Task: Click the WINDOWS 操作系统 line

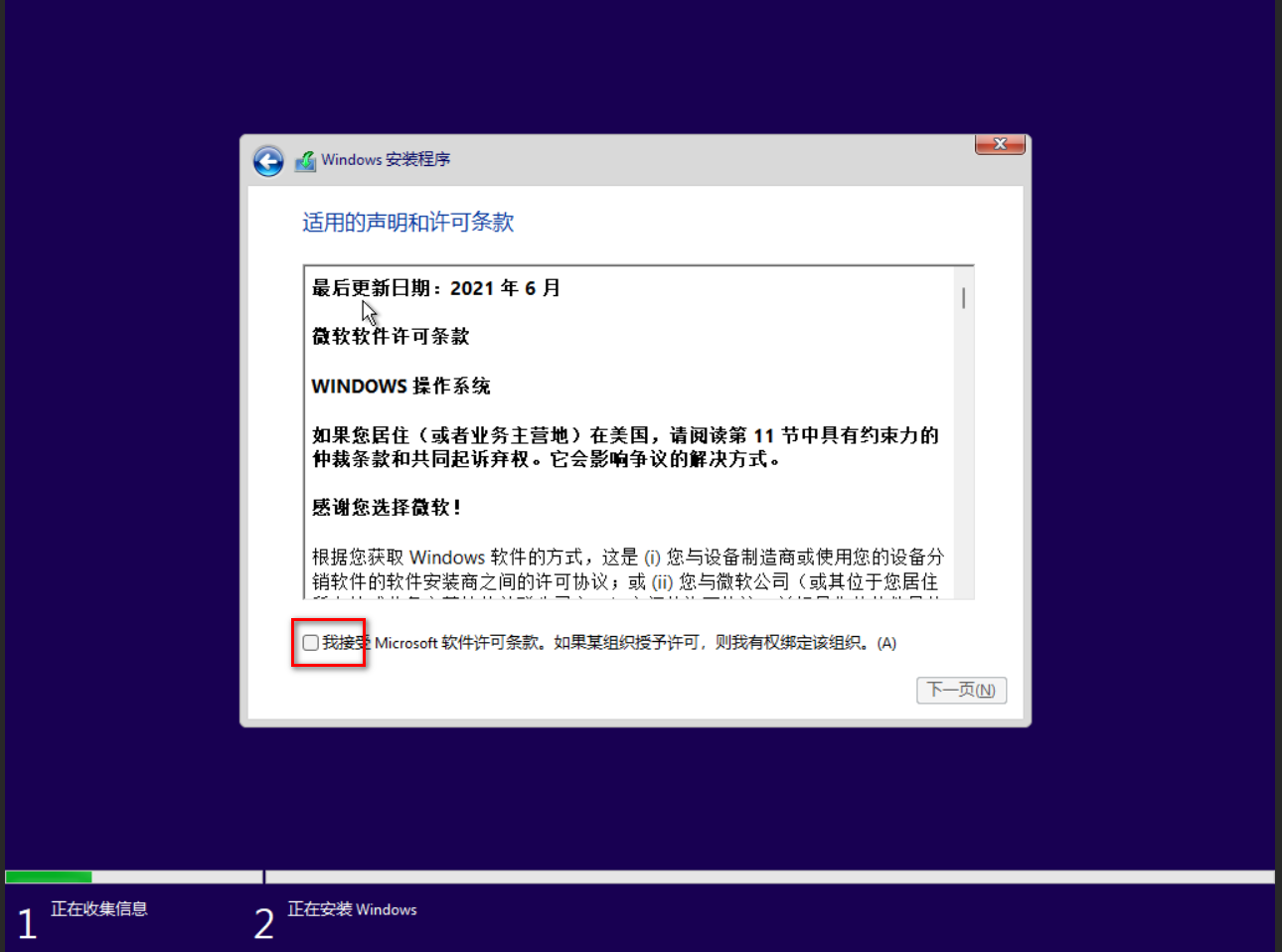Action: click(401, 386)
